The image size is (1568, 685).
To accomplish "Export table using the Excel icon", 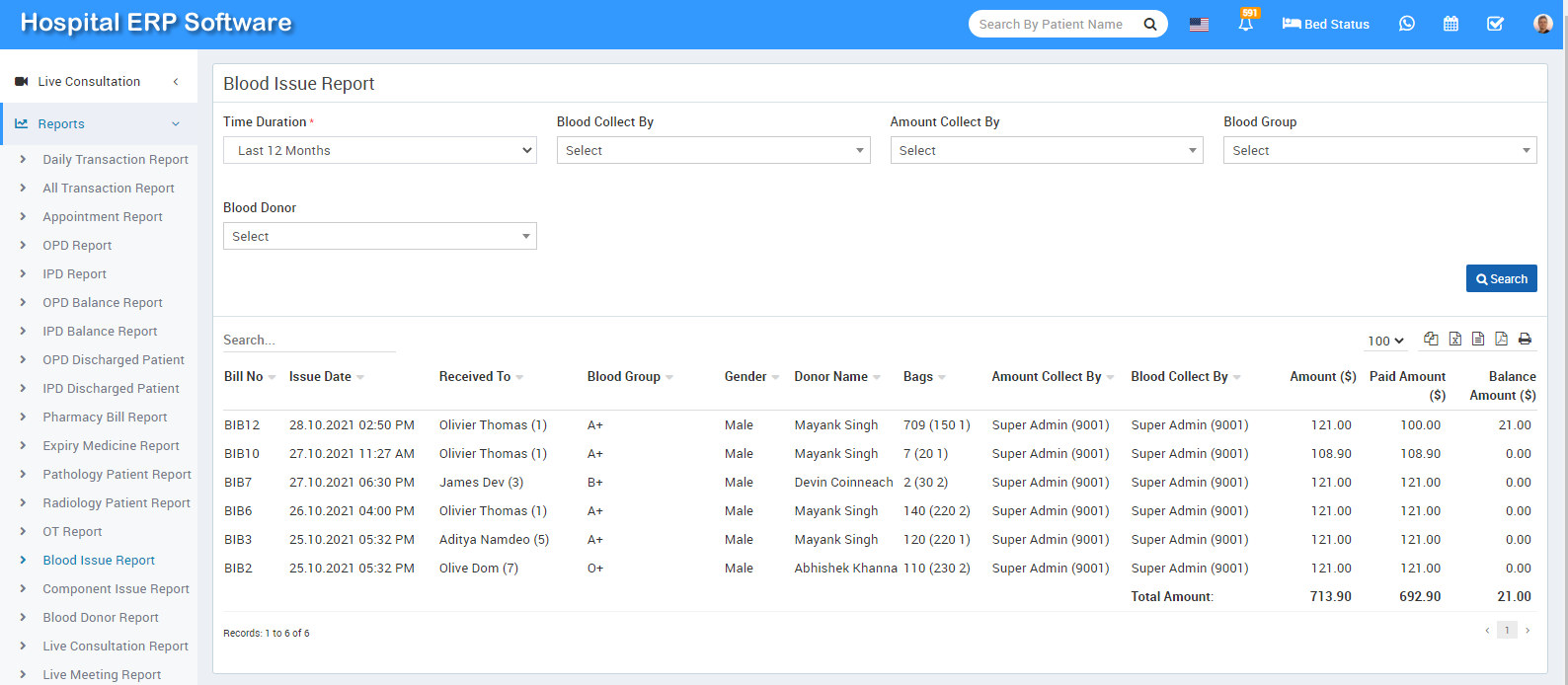I will [1454, 339].
